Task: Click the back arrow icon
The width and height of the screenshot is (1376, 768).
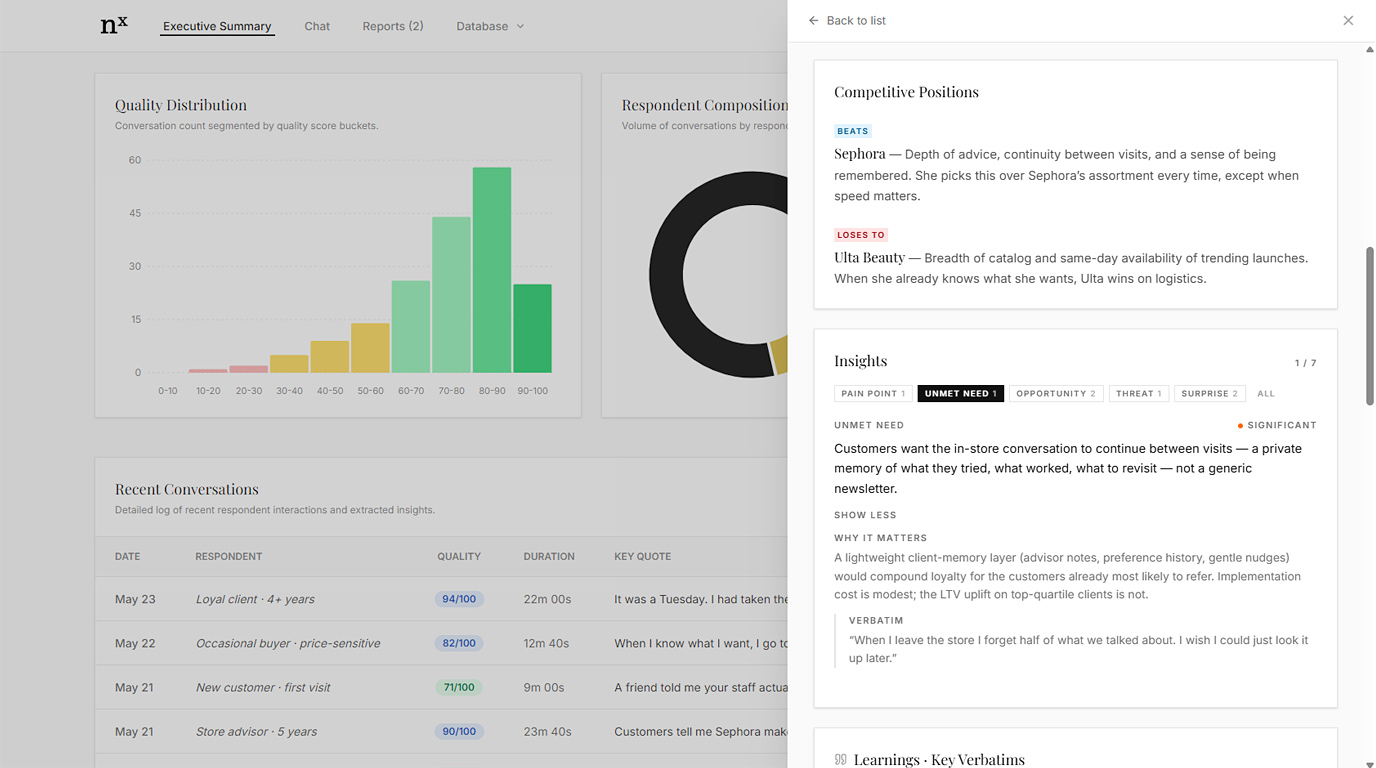Action: (x=813, y=20)
